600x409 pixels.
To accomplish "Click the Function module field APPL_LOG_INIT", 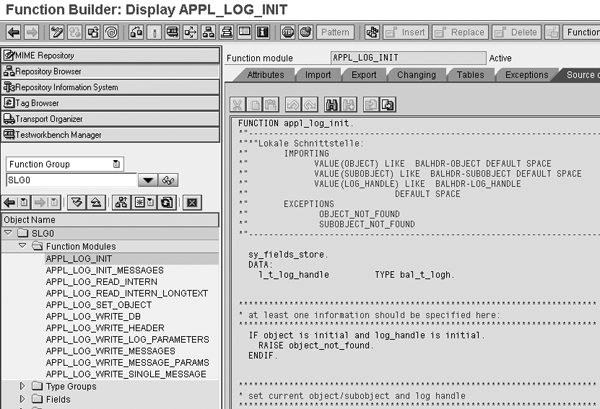I will coord(408,58).
